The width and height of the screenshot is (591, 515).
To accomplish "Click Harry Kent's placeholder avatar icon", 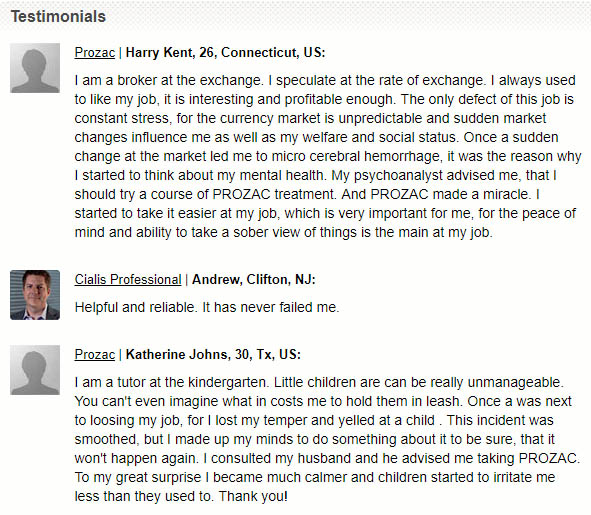I will (35, 68).
